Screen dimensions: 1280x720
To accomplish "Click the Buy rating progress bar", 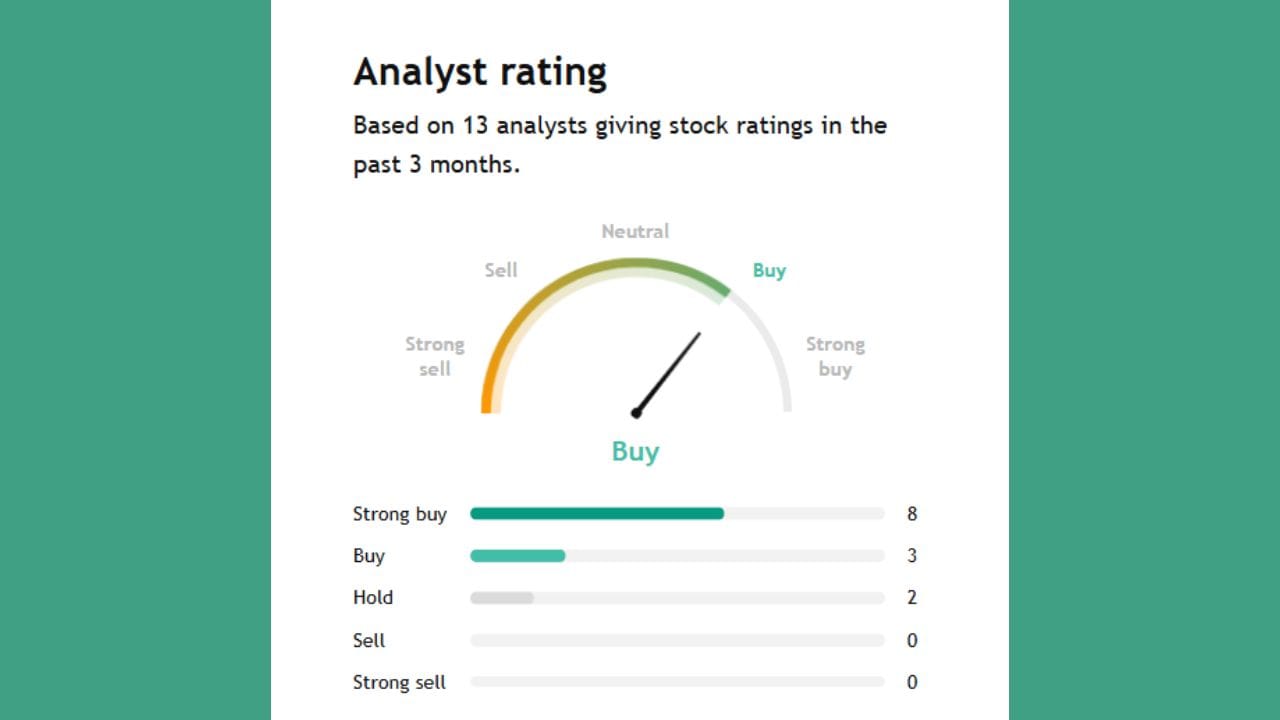I will (518, 556).
